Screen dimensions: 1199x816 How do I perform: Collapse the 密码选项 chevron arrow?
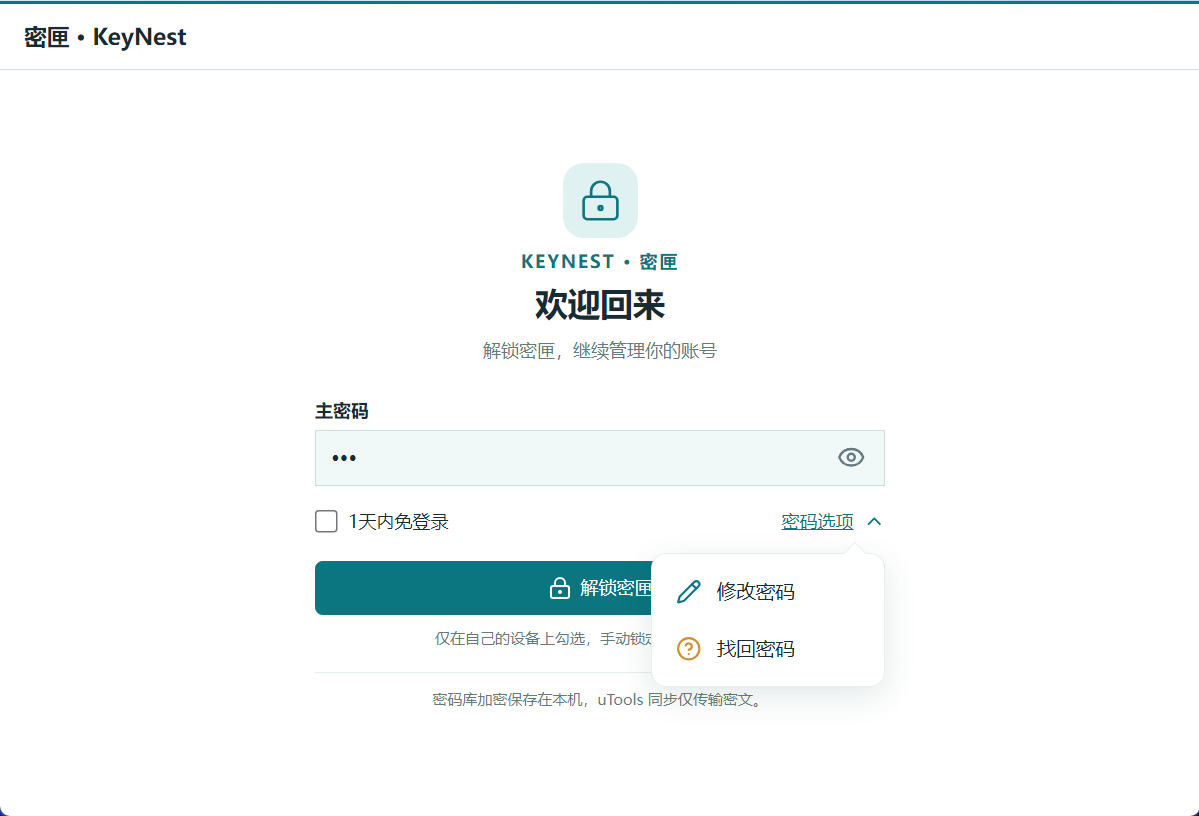(x=874, y=522)
